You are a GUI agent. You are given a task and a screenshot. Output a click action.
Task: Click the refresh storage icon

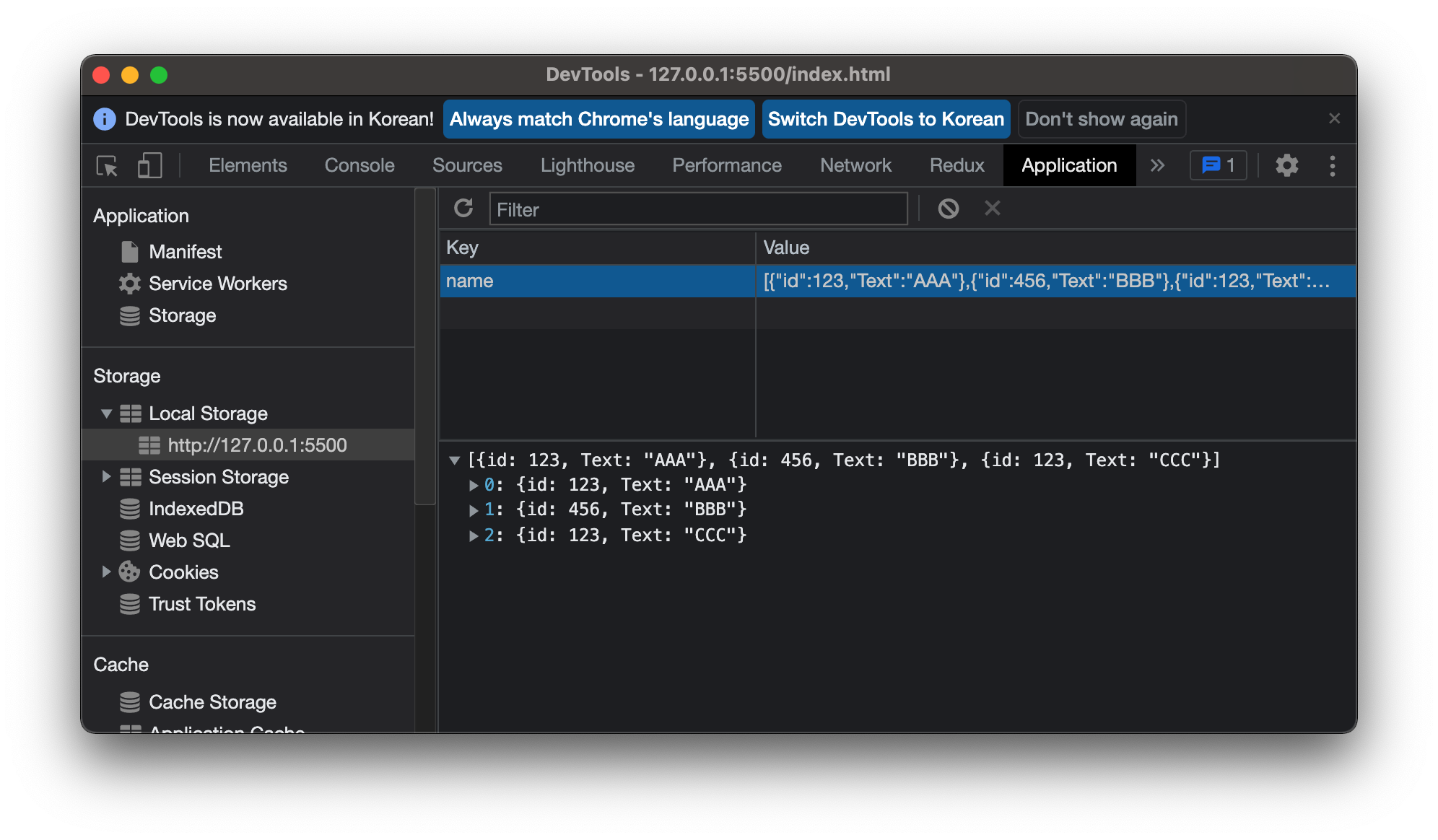coord(463,209)
